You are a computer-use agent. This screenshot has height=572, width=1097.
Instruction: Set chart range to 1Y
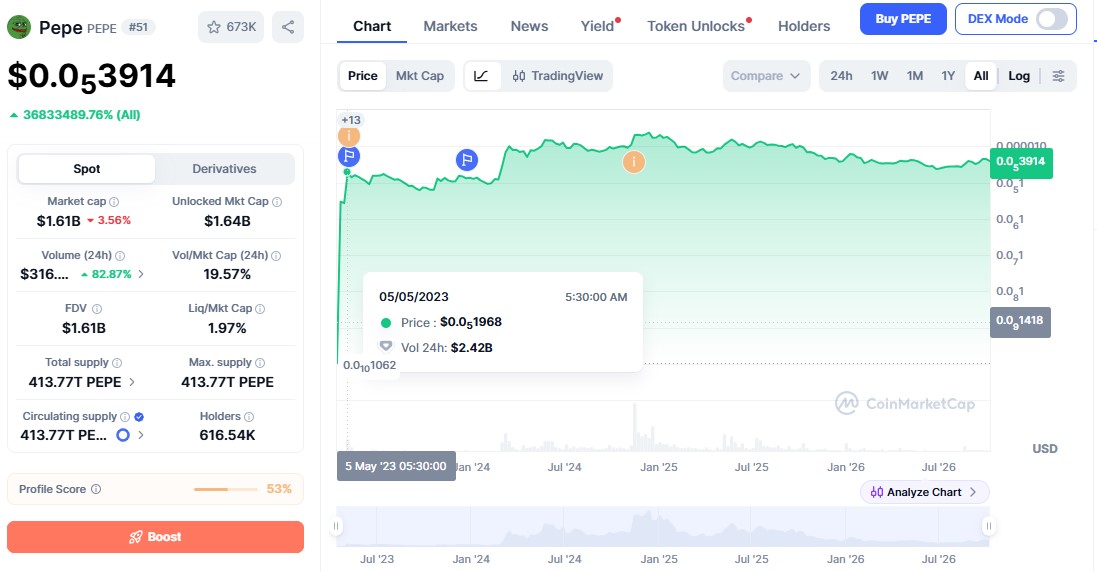[x=948, y=76]
